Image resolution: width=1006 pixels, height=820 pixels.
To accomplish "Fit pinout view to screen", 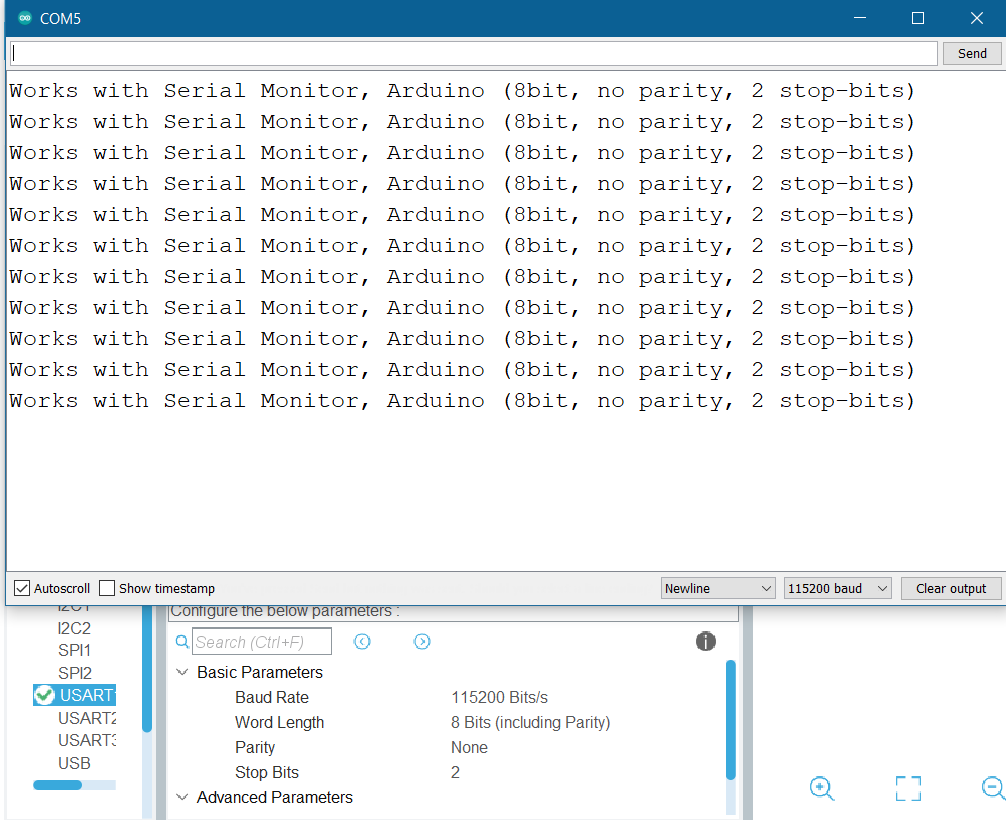I will coord(908,788).
